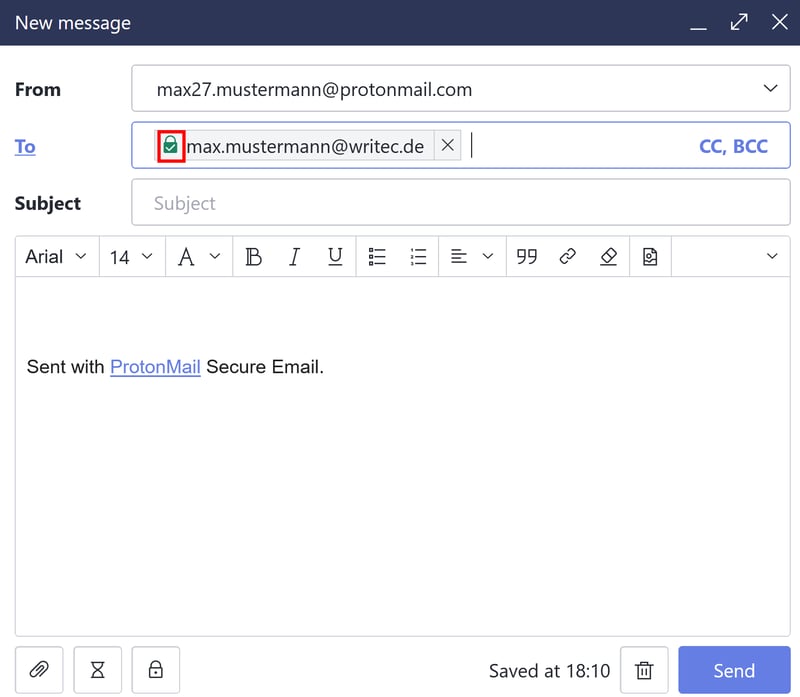800x697 pixels.
Task: Discard draft with trash icon
Action: [x=644, y=670]
